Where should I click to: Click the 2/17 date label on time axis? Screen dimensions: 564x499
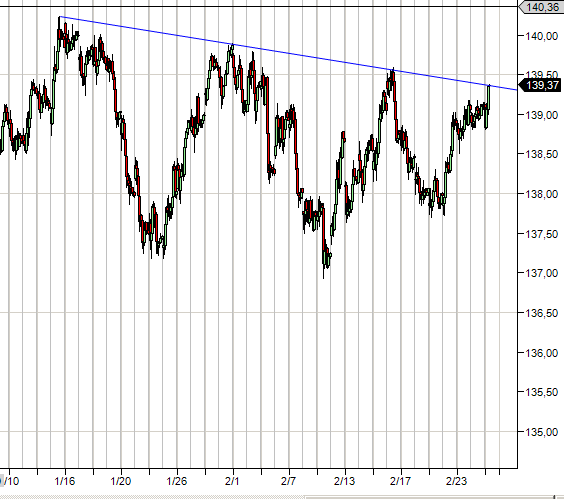click(x=400, y=481)
